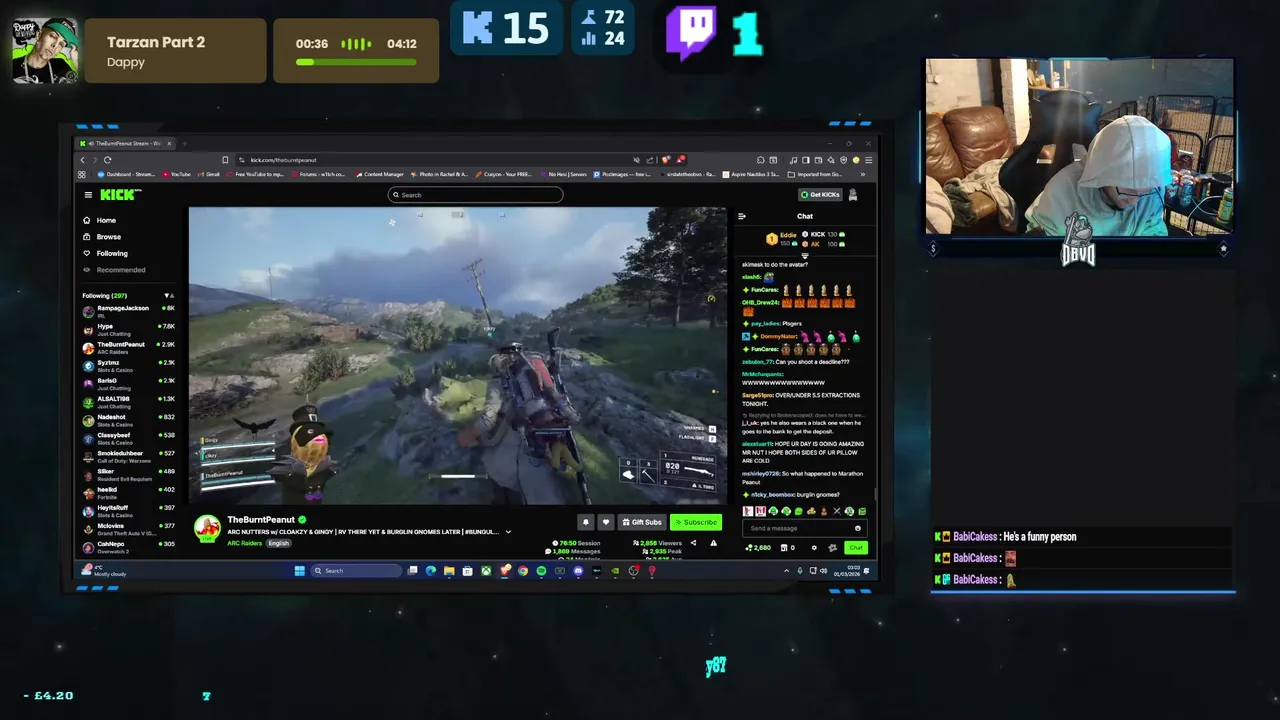The width and height of the screenshot is (1280, 720).
Task: Open RampageJackson channel in following list
Action: click(x=128, y=311)
